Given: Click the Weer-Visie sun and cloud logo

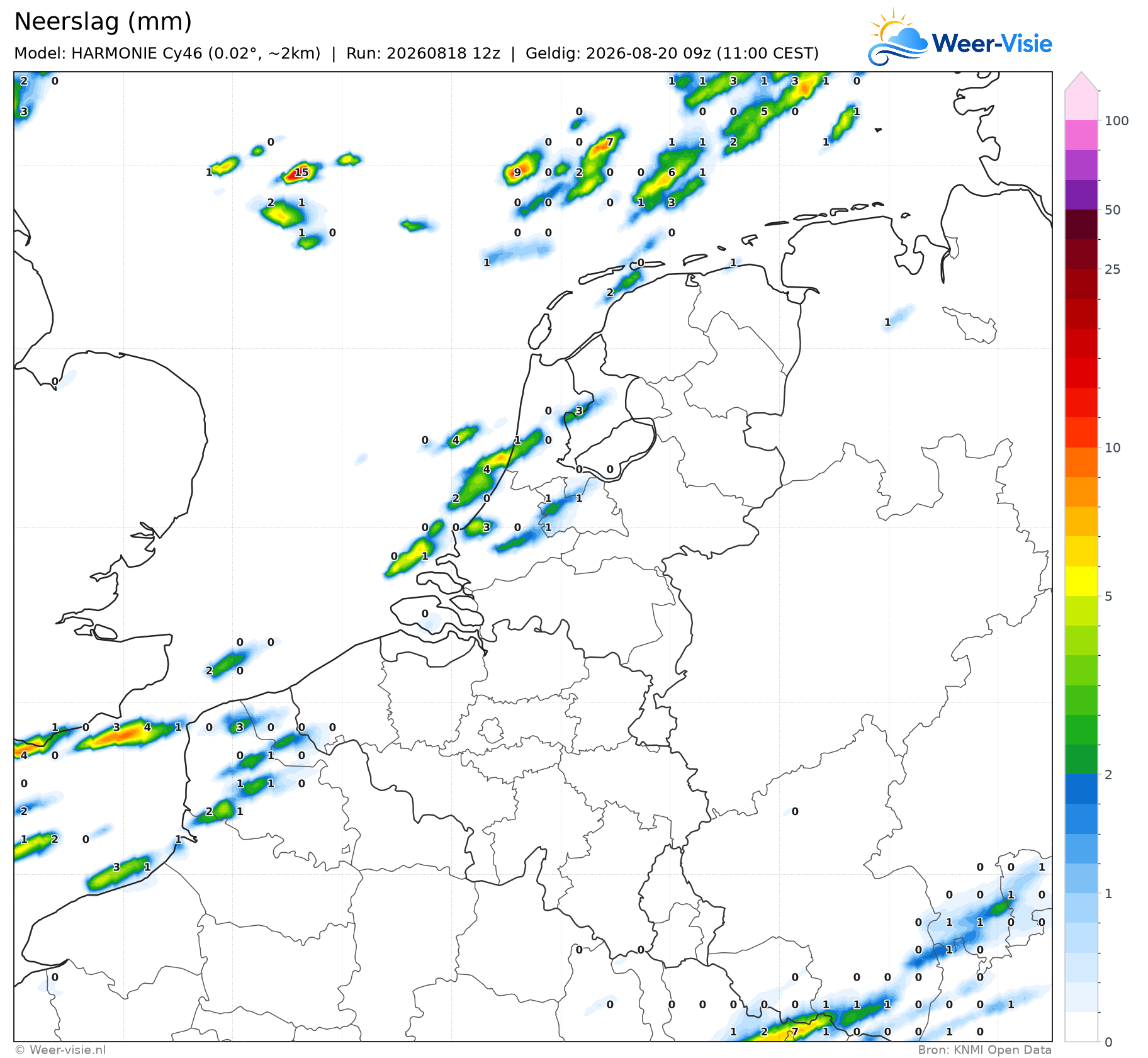Looking at the screenshot, I should click(898, 37).
